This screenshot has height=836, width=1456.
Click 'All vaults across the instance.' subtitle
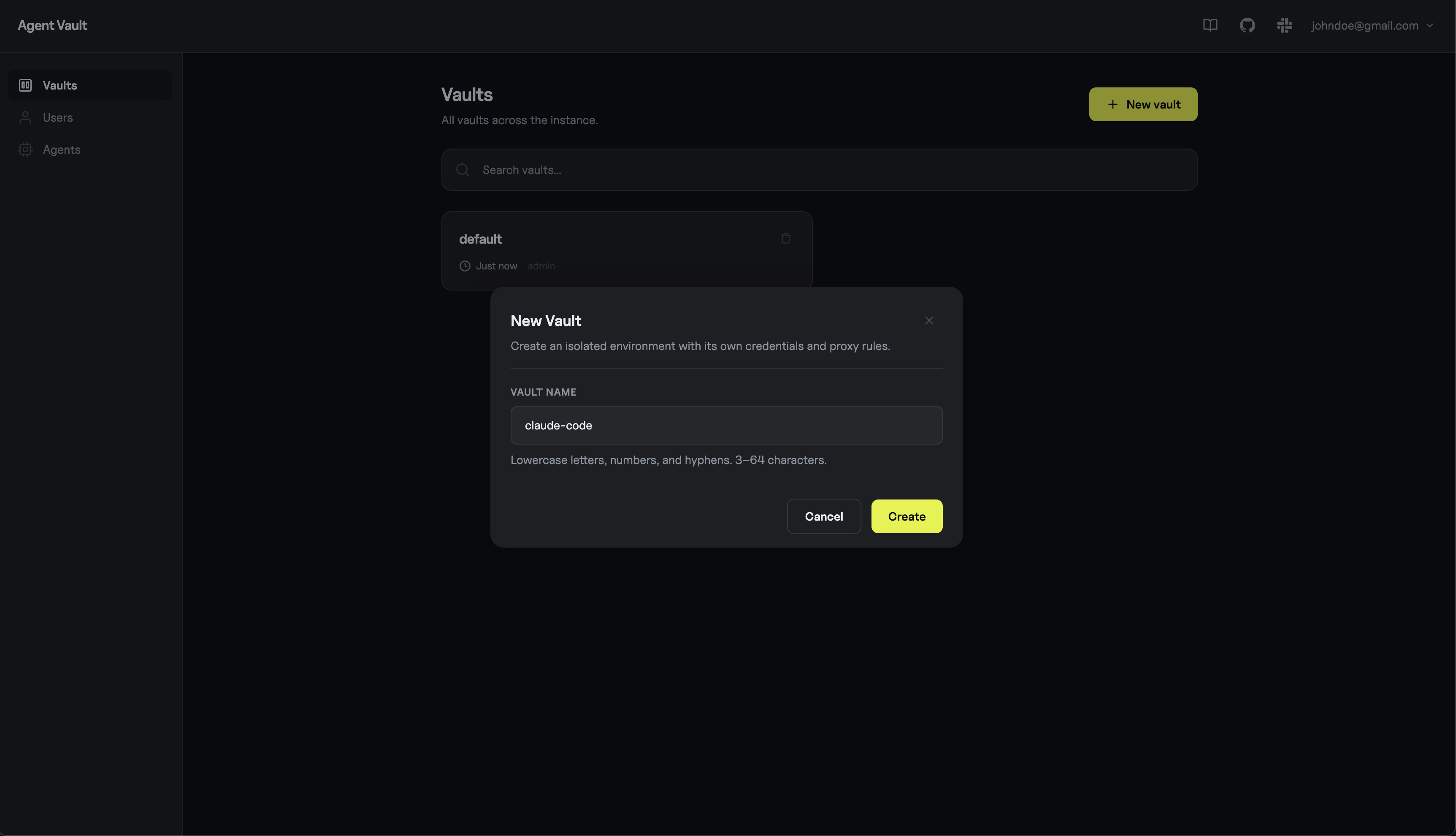(x=519, y=120)
